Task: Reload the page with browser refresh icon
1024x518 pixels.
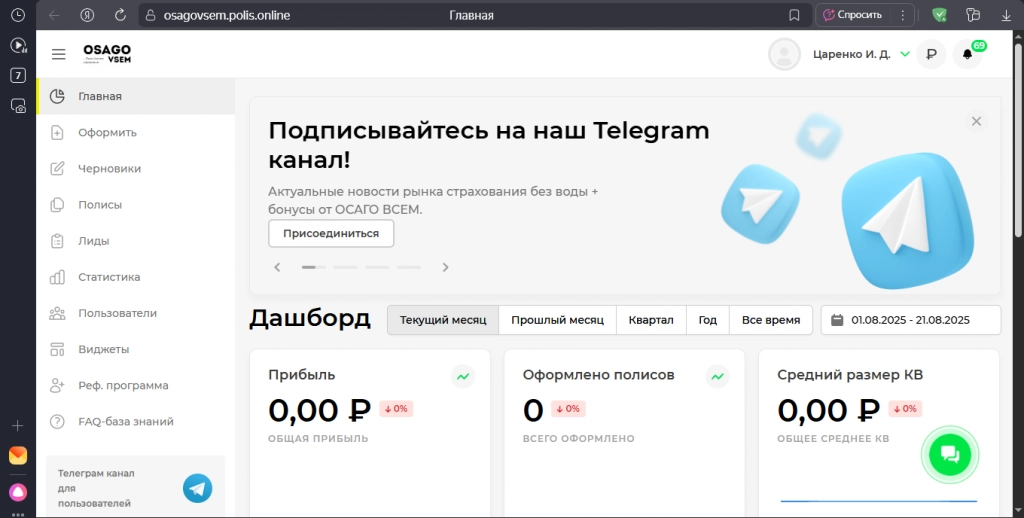Action: 120,15
